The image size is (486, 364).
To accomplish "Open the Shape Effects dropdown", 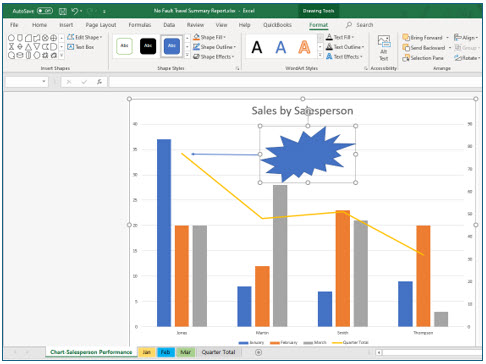I will click(x=213, y=57).
